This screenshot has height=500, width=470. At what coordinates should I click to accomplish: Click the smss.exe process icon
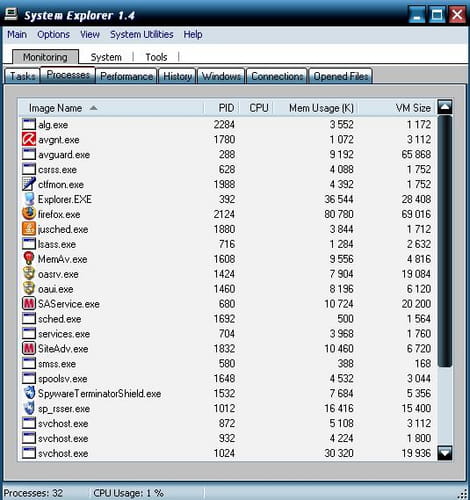[29, 363]
